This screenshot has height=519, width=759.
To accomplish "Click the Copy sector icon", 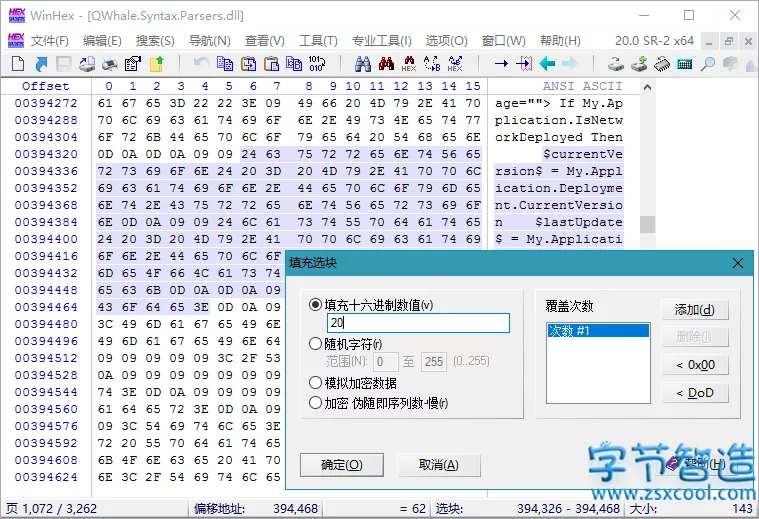I will (x=224, y=63).
